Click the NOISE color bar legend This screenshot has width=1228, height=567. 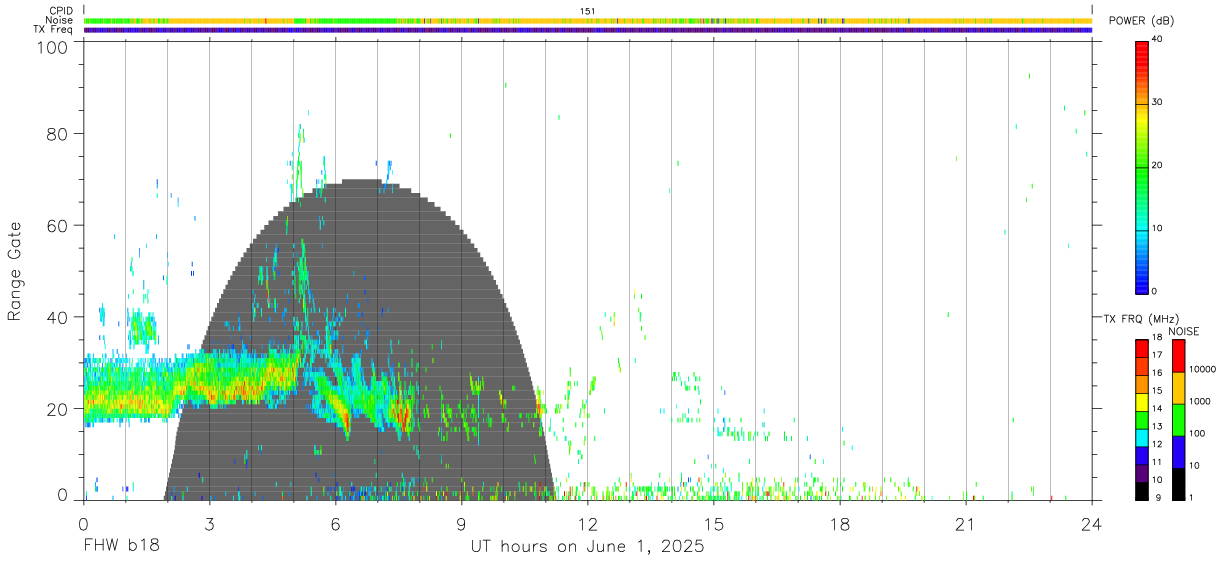click(1178, 420)
